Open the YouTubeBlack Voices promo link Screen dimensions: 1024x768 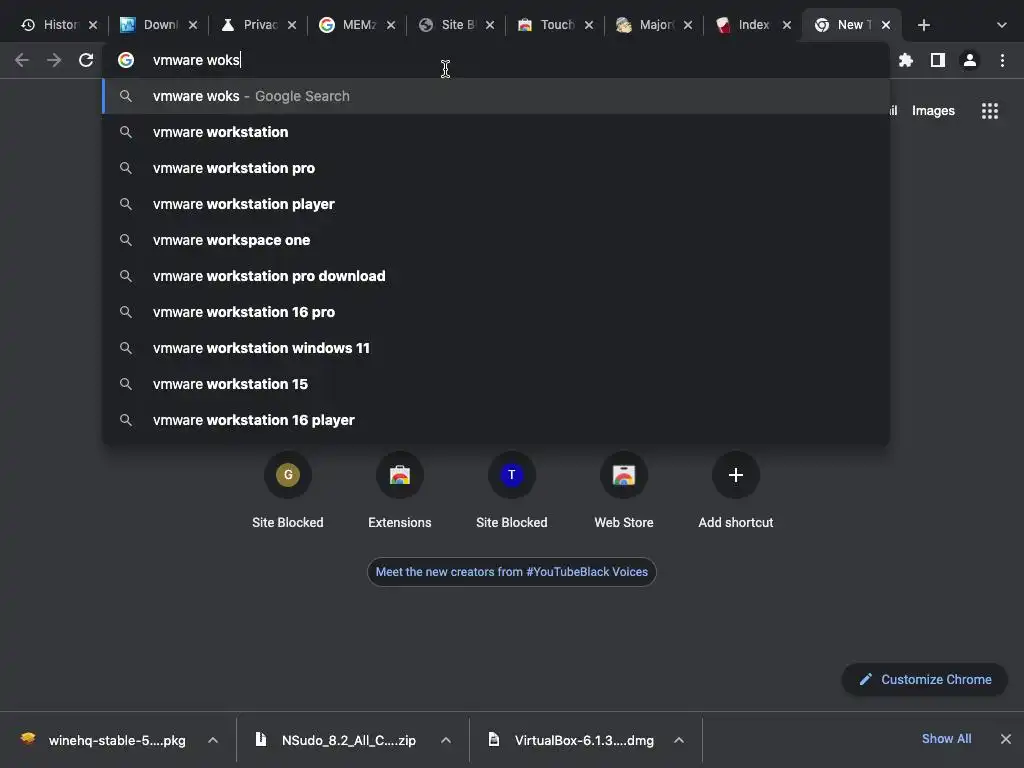(x=511, y=571)
